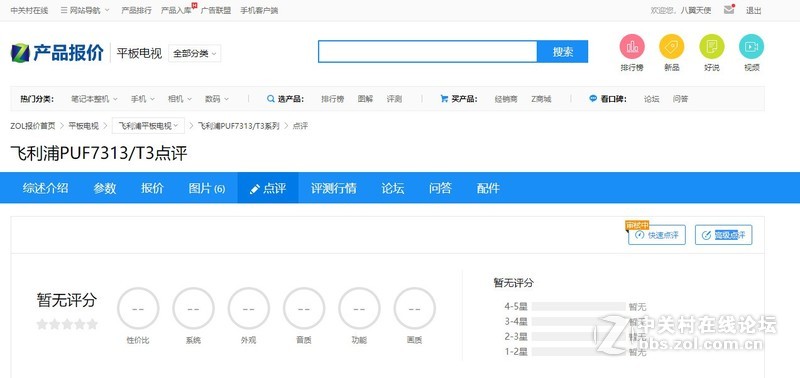Screen dimensions: 800x378
Task: Click the 高级点评 advanced review button
Action: pos(723,235)
